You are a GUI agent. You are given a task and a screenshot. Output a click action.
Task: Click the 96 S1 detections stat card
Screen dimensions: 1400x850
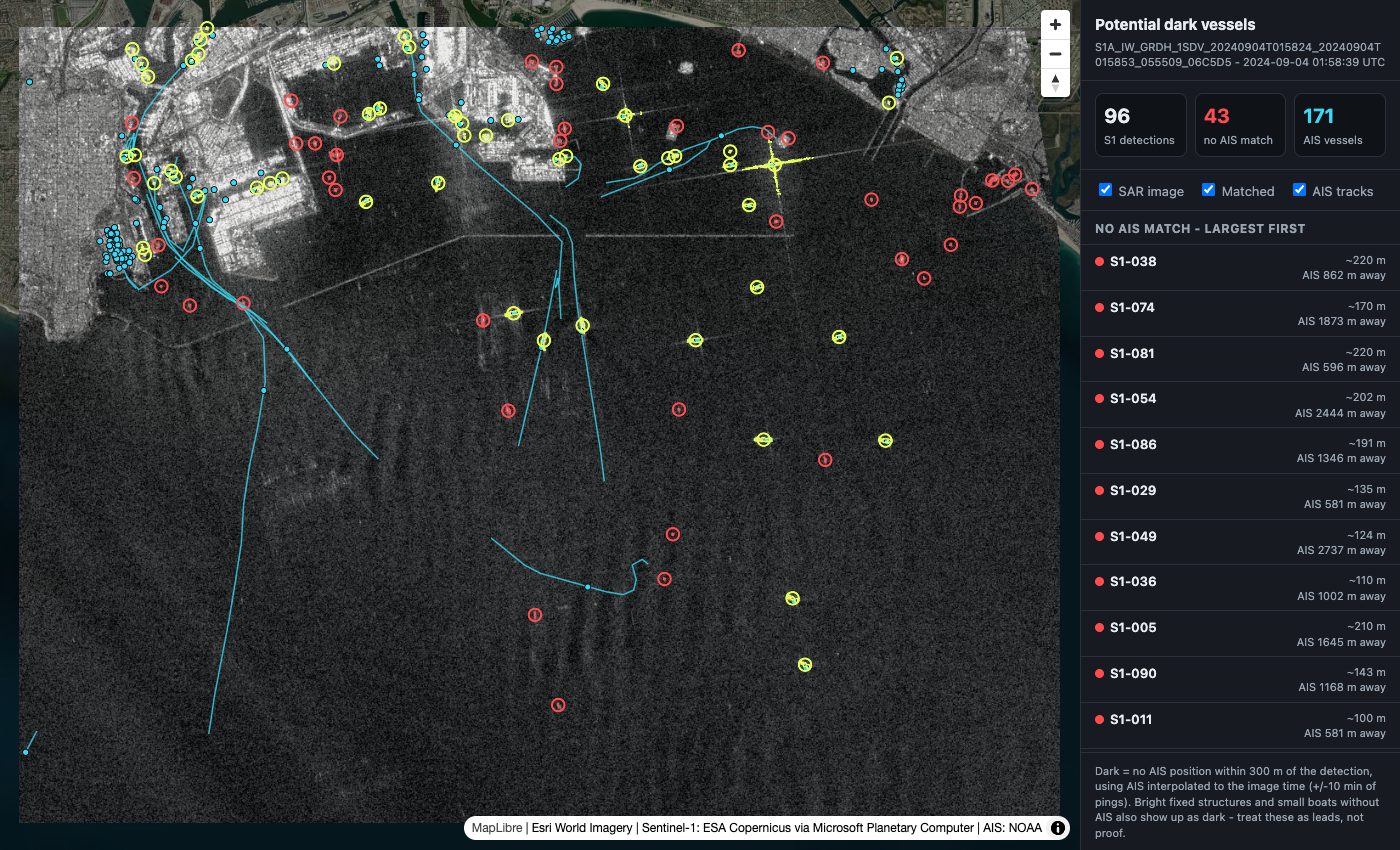1141,125
